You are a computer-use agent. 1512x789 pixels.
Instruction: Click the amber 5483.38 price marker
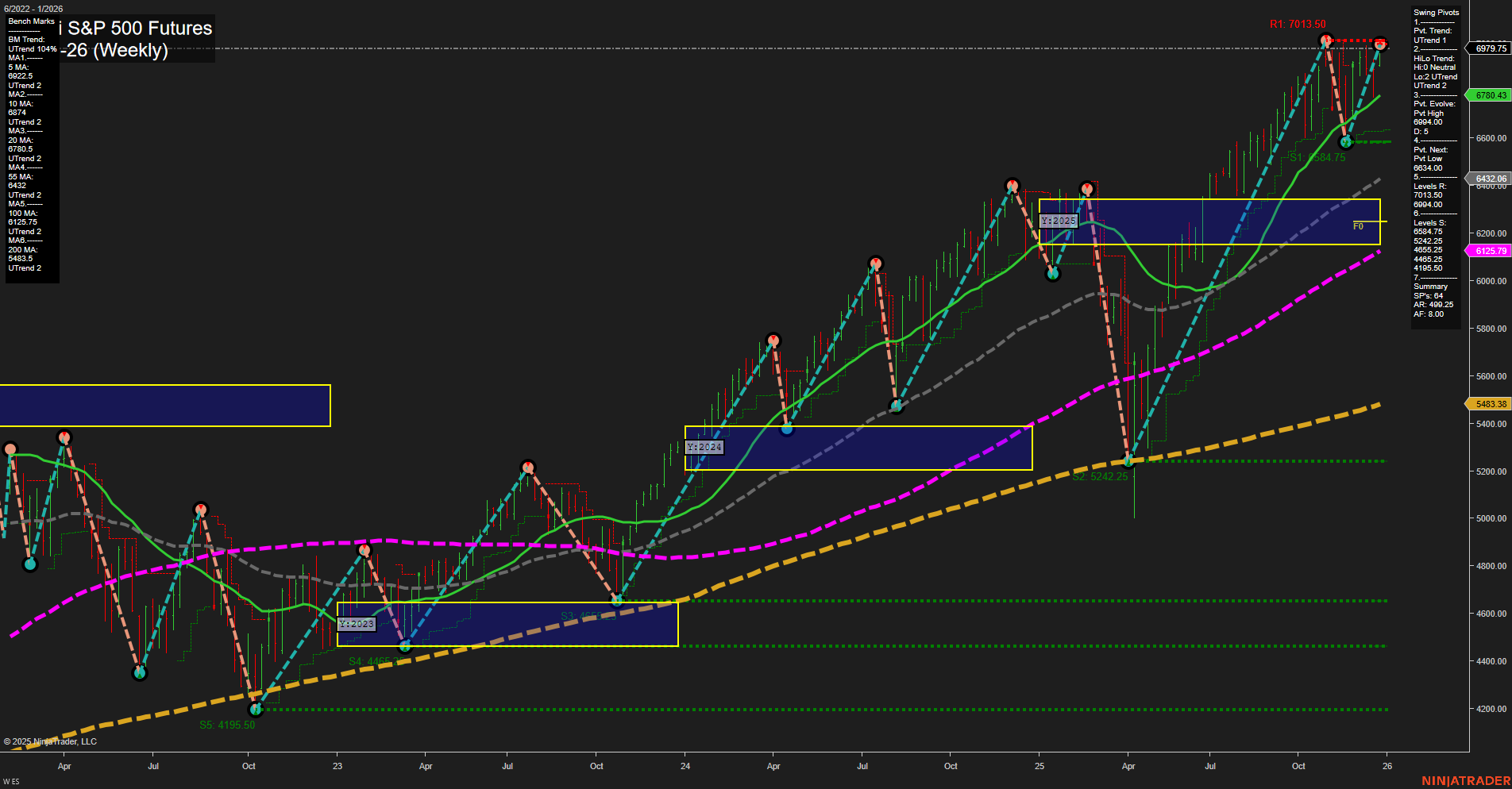pyautogui.click(x=1490, y=403)
